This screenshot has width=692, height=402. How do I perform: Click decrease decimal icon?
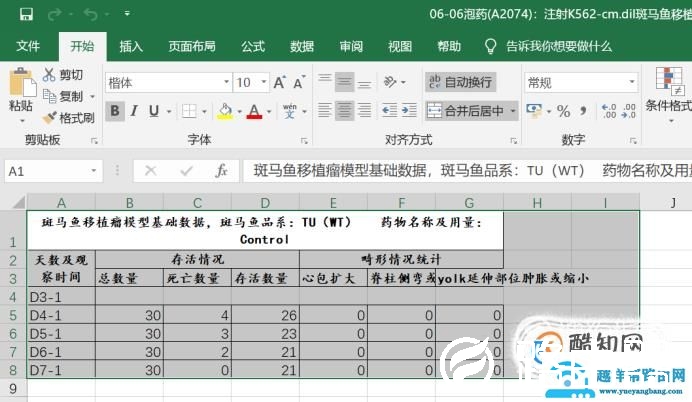628,111
